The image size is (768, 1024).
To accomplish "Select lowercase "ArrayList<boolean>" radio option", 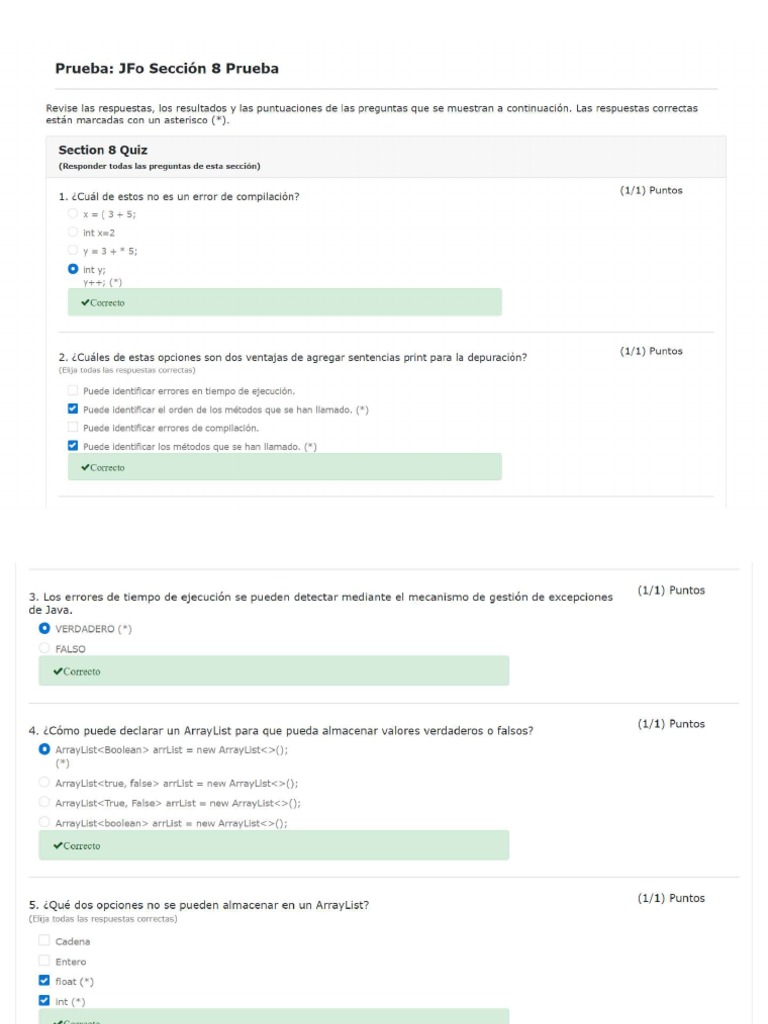I will click(44, 822).
